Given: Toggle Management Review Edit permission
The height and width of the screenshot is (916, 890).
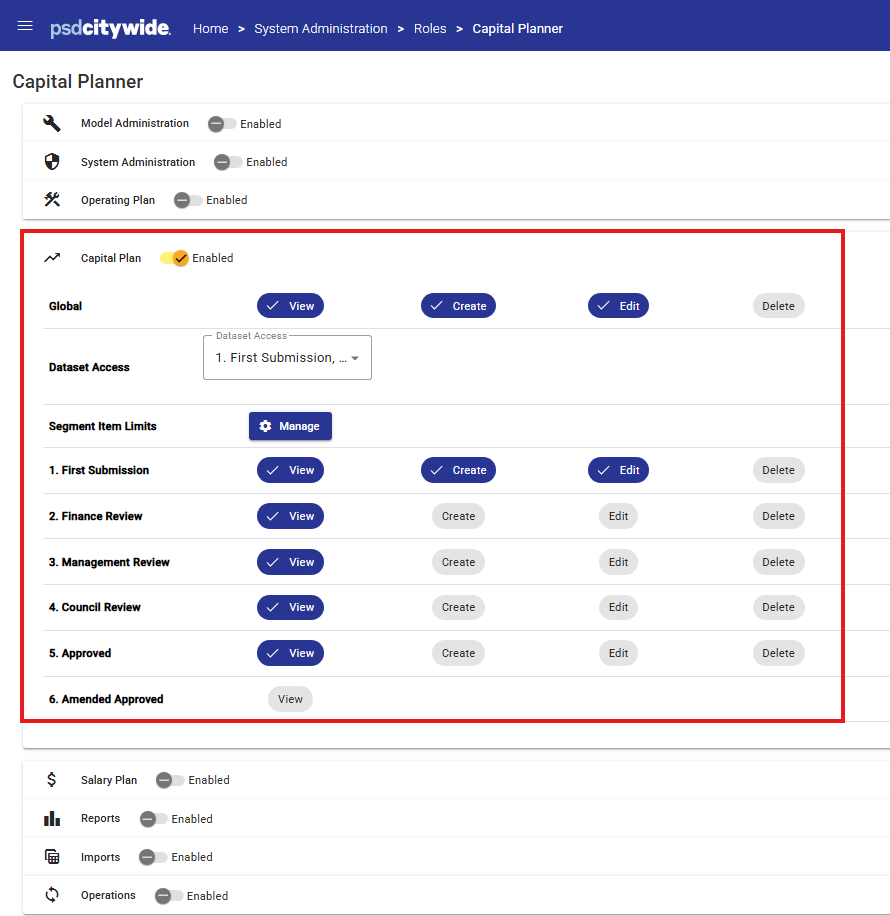Looking at the screenshot, I should coord(618,562).
